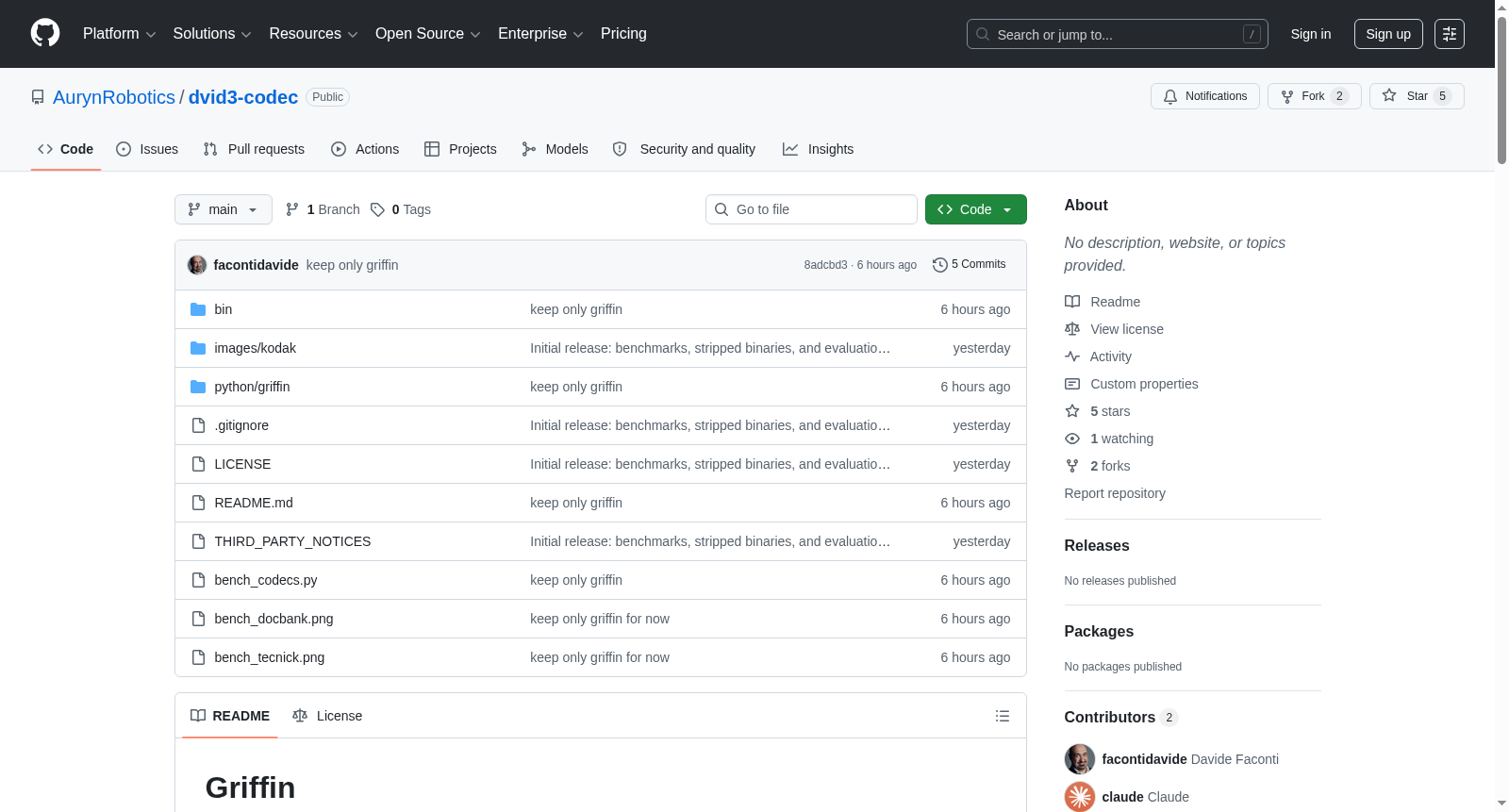The width and height of the screenshot is (1509, 812).
Task: Switch to the Actions tab
Action: [365, 149]
